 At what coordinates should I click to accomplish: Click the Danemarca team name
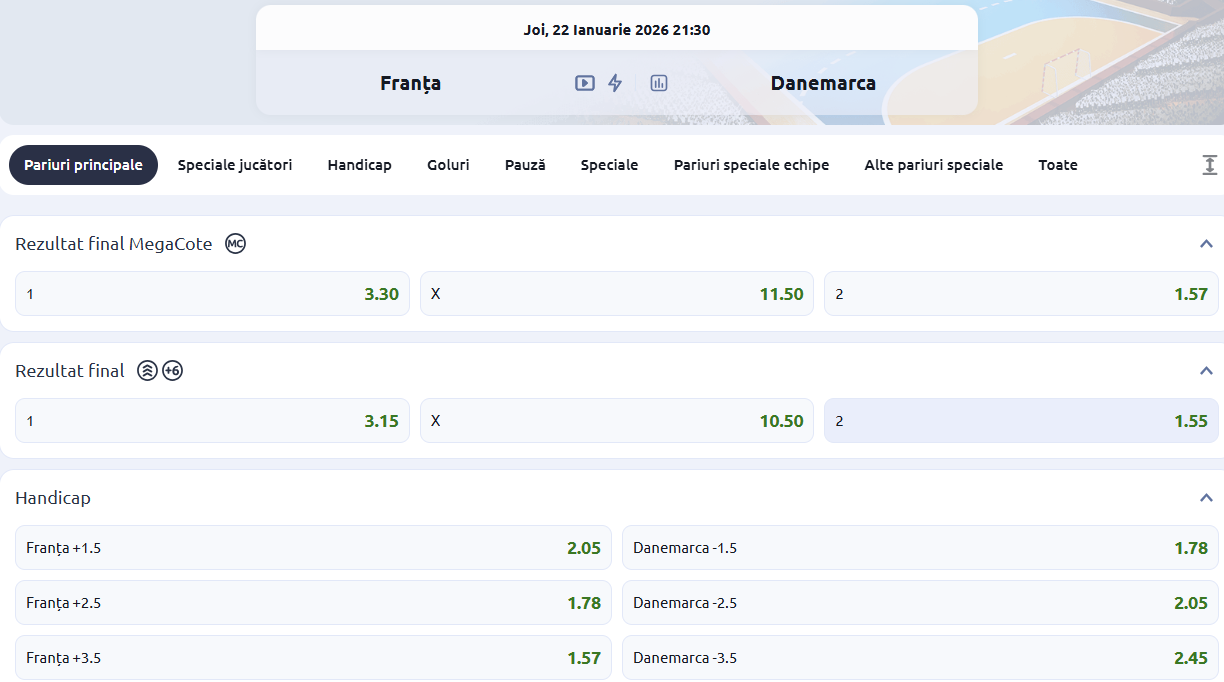823,83
